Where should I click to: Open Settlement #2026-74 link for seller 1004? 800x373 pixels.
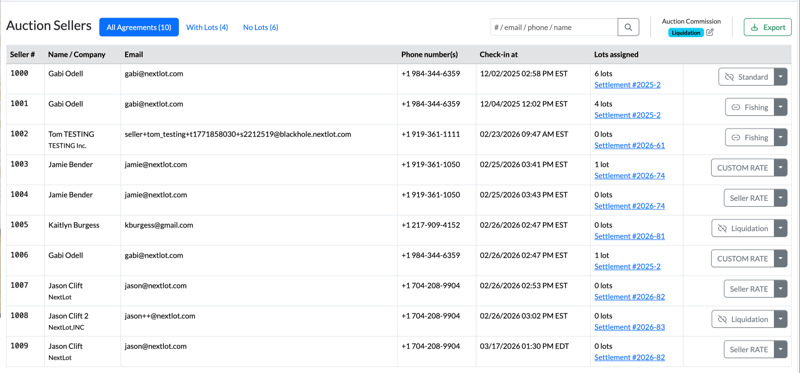pyautogui.click(x=630, y=206)
